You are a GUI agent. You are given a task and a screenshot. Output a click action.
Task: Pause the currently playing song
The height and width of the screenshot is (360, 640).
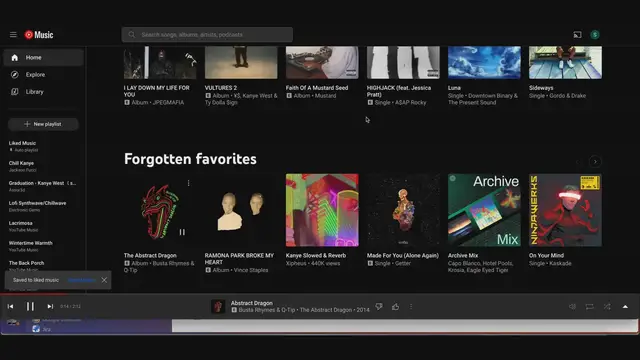30,306
